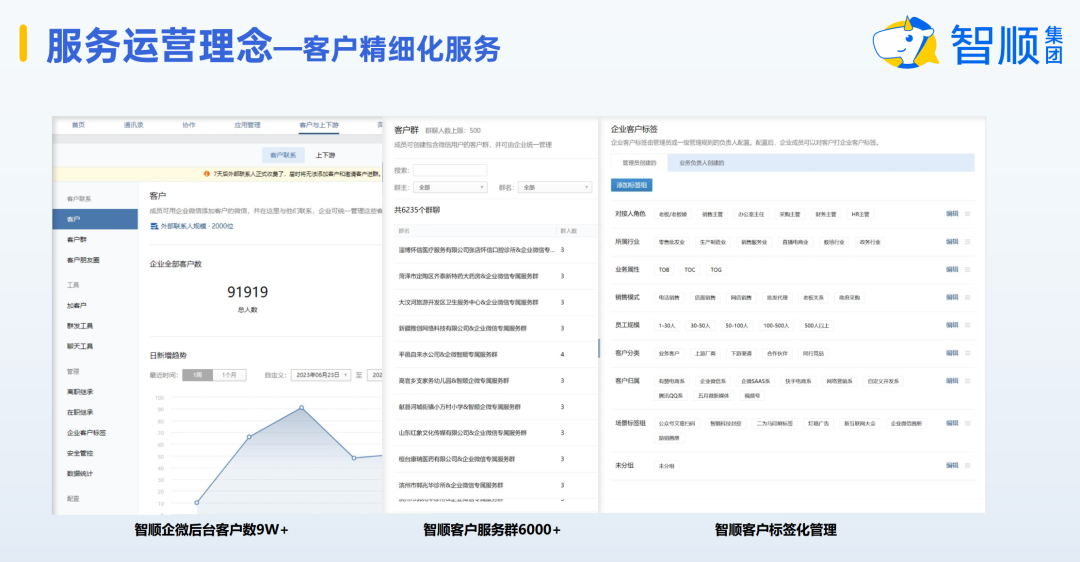Open 在职继承 in the sidebar
Viewport: 1080px width, 562px height.
(80, 413)
